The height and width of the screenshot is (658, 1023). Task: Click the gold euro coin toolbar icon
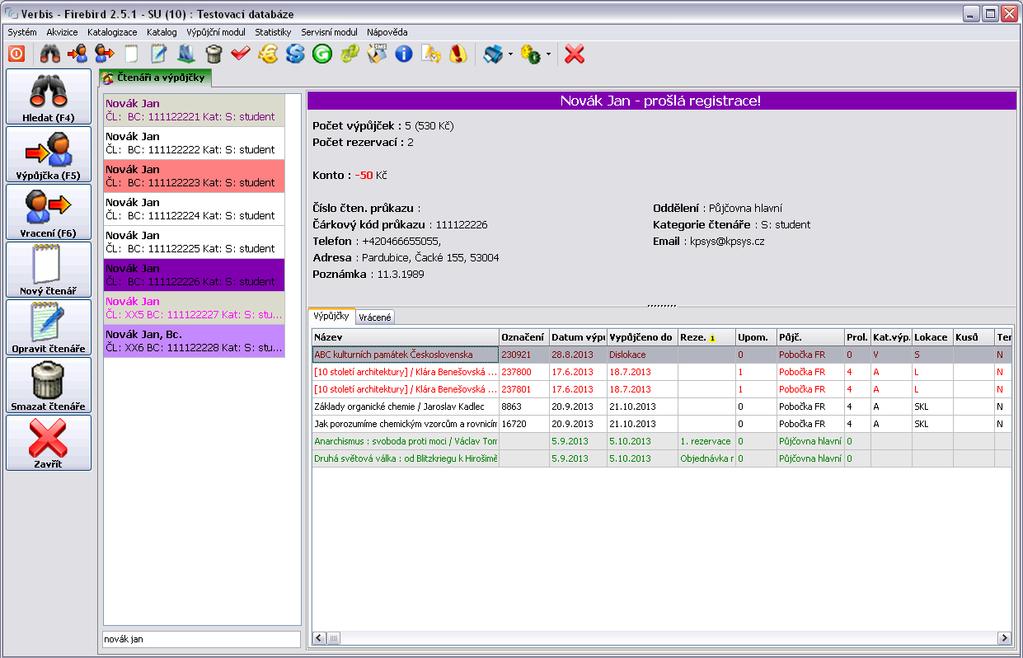pyautogui.click(x=267, y=54)
